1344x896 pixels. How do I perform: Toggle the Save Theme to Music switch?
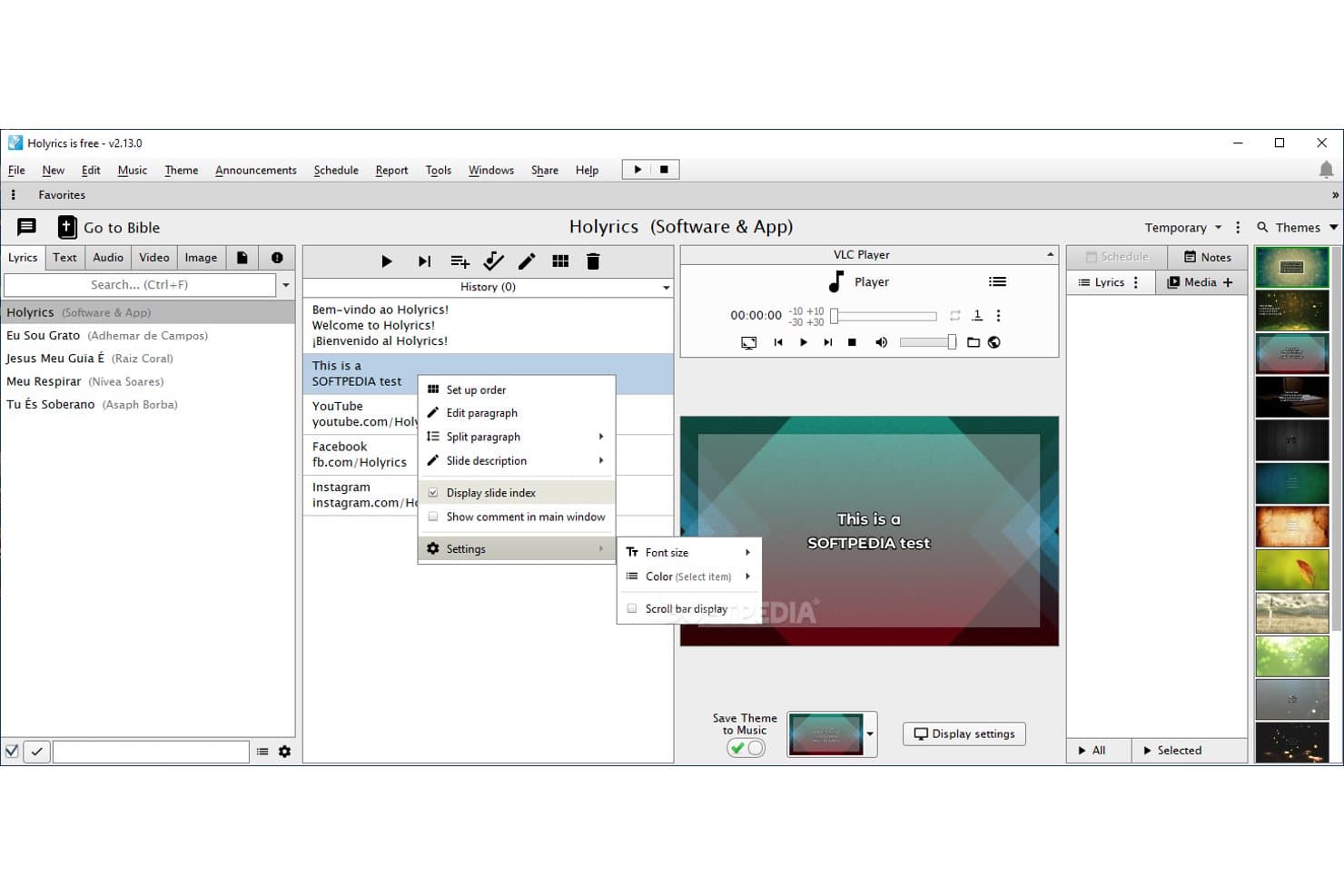click(746, 748)
